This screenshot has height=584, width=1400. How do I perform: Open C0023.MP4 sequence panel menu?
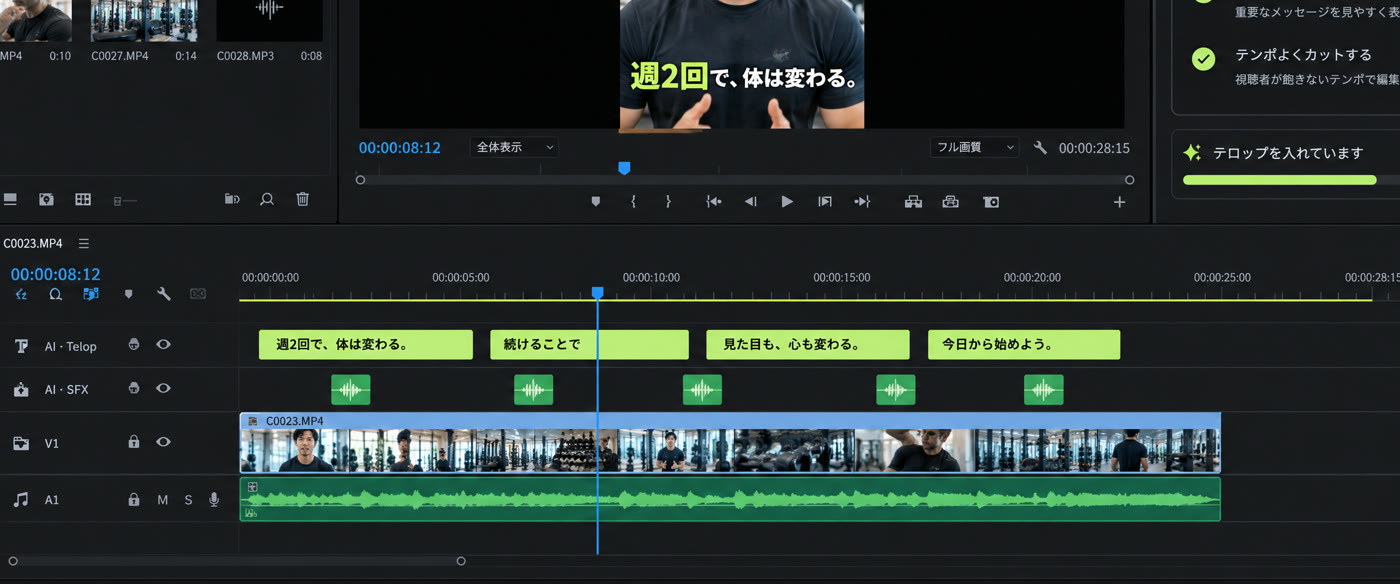tap(84, 243)
